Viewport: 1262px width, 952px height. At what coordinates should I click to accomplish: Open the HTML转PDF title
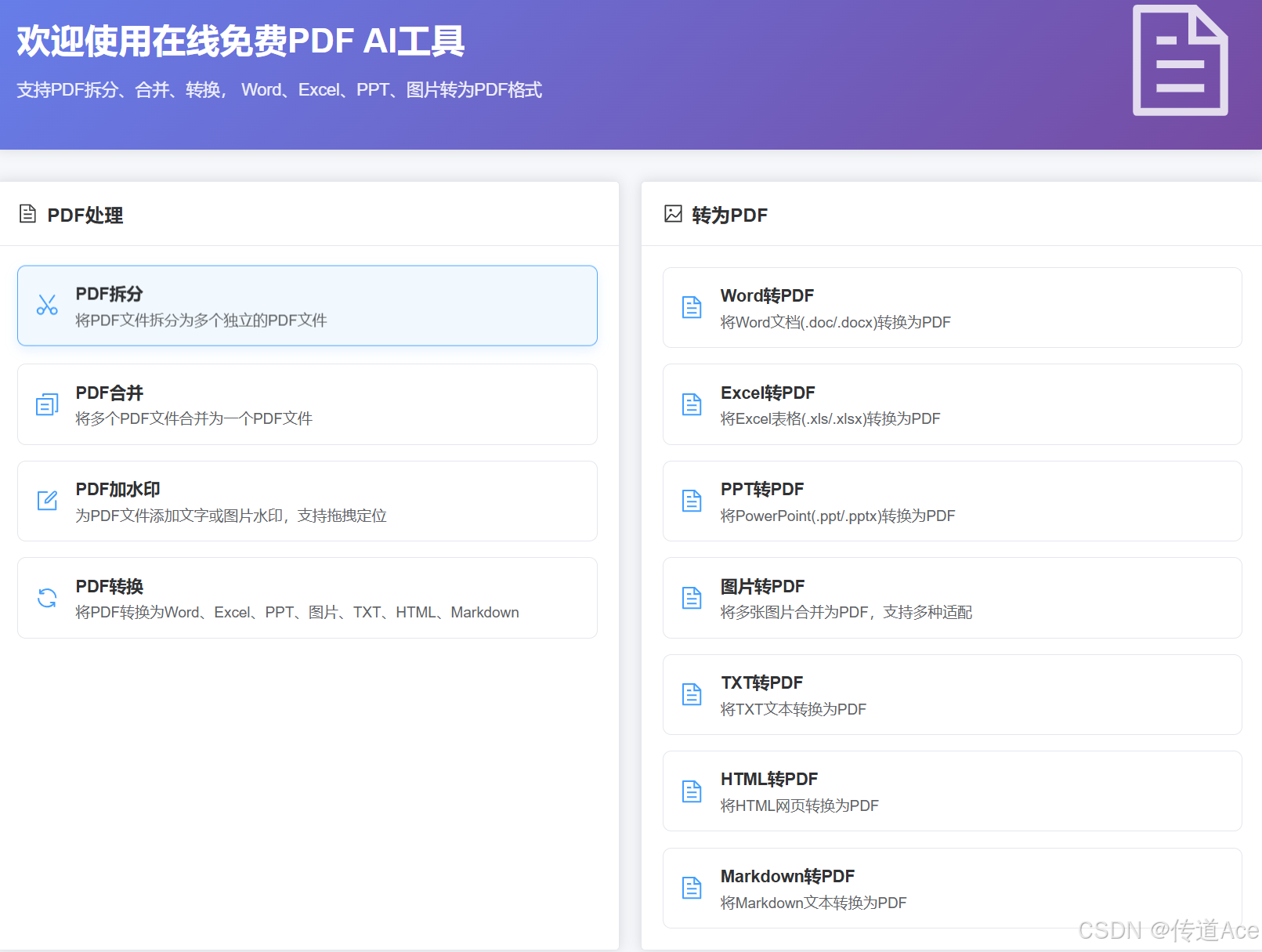(x=769, y=779)
